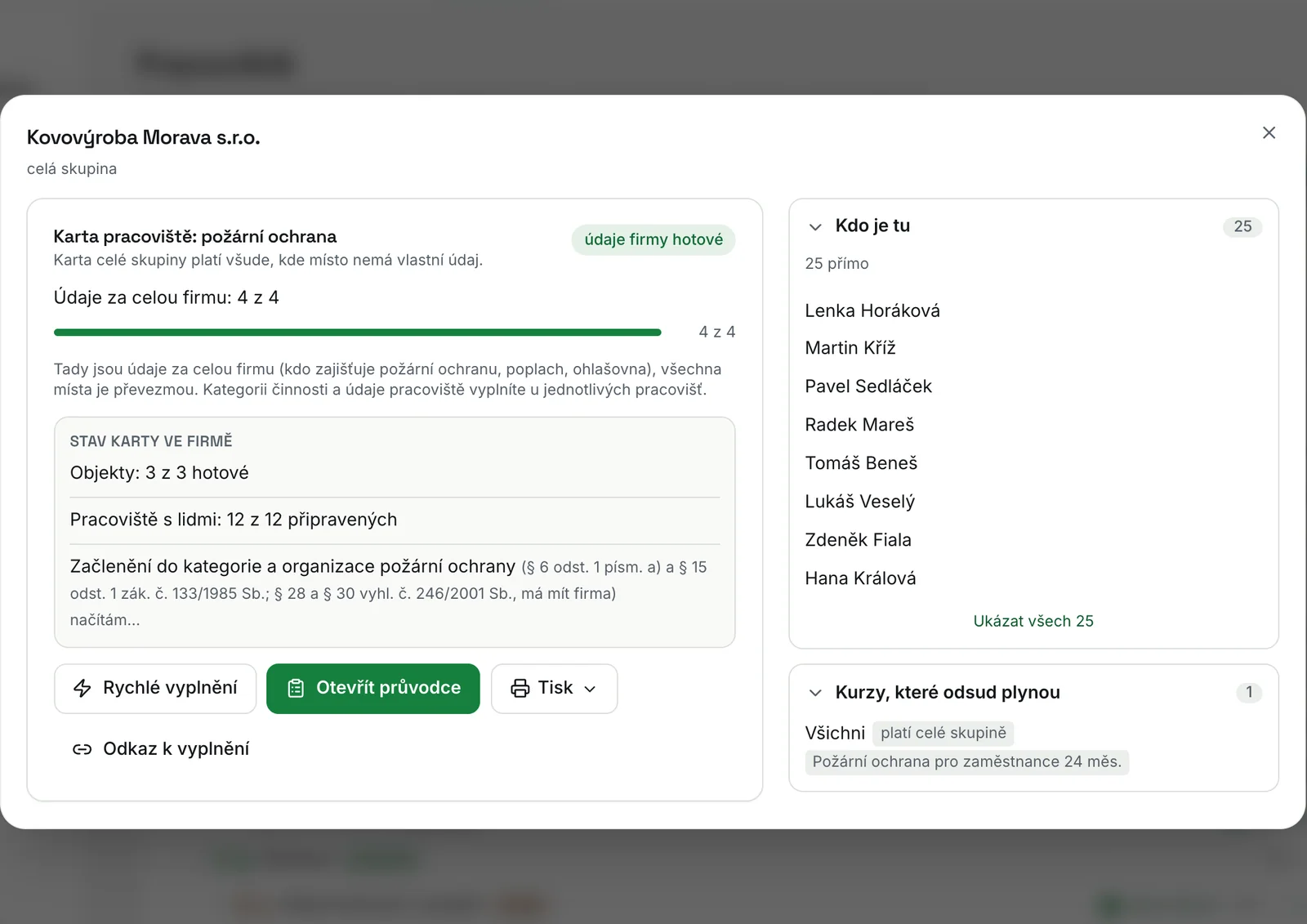Click the údaje firmy hotové status badge
The width and height of the screenshot is (1307, 924).
tap(653, 239)
